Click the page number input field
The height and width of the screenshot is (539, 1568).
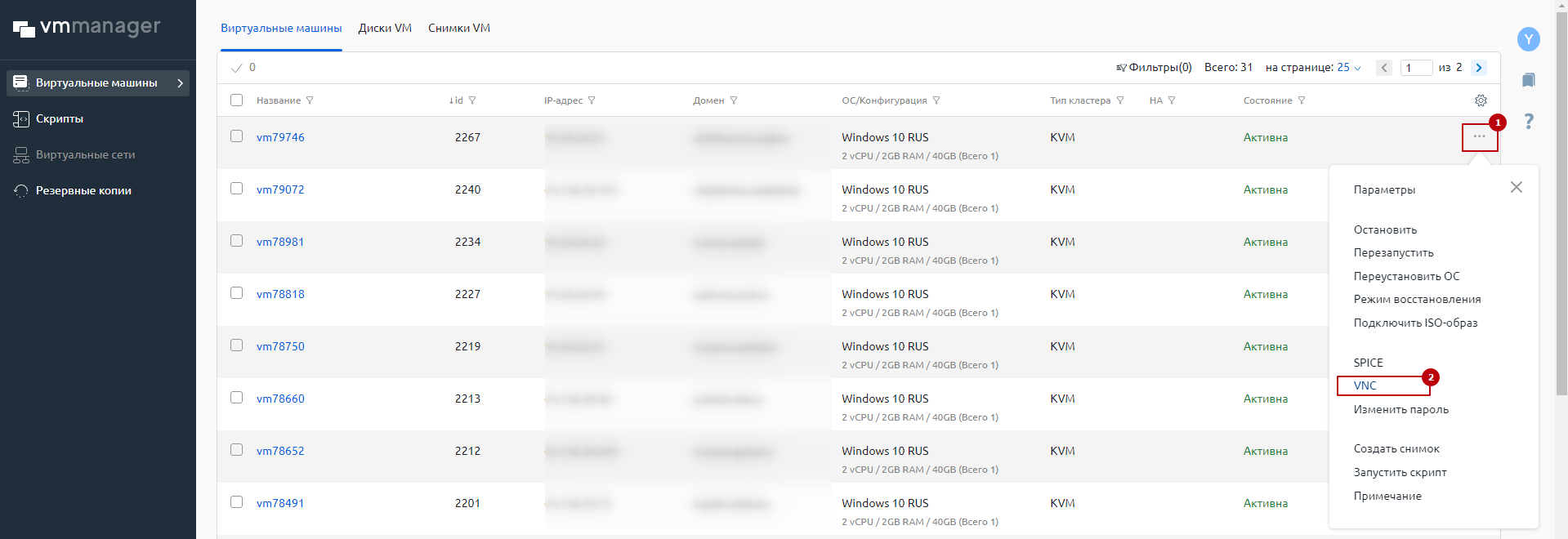click(1416, 68)
